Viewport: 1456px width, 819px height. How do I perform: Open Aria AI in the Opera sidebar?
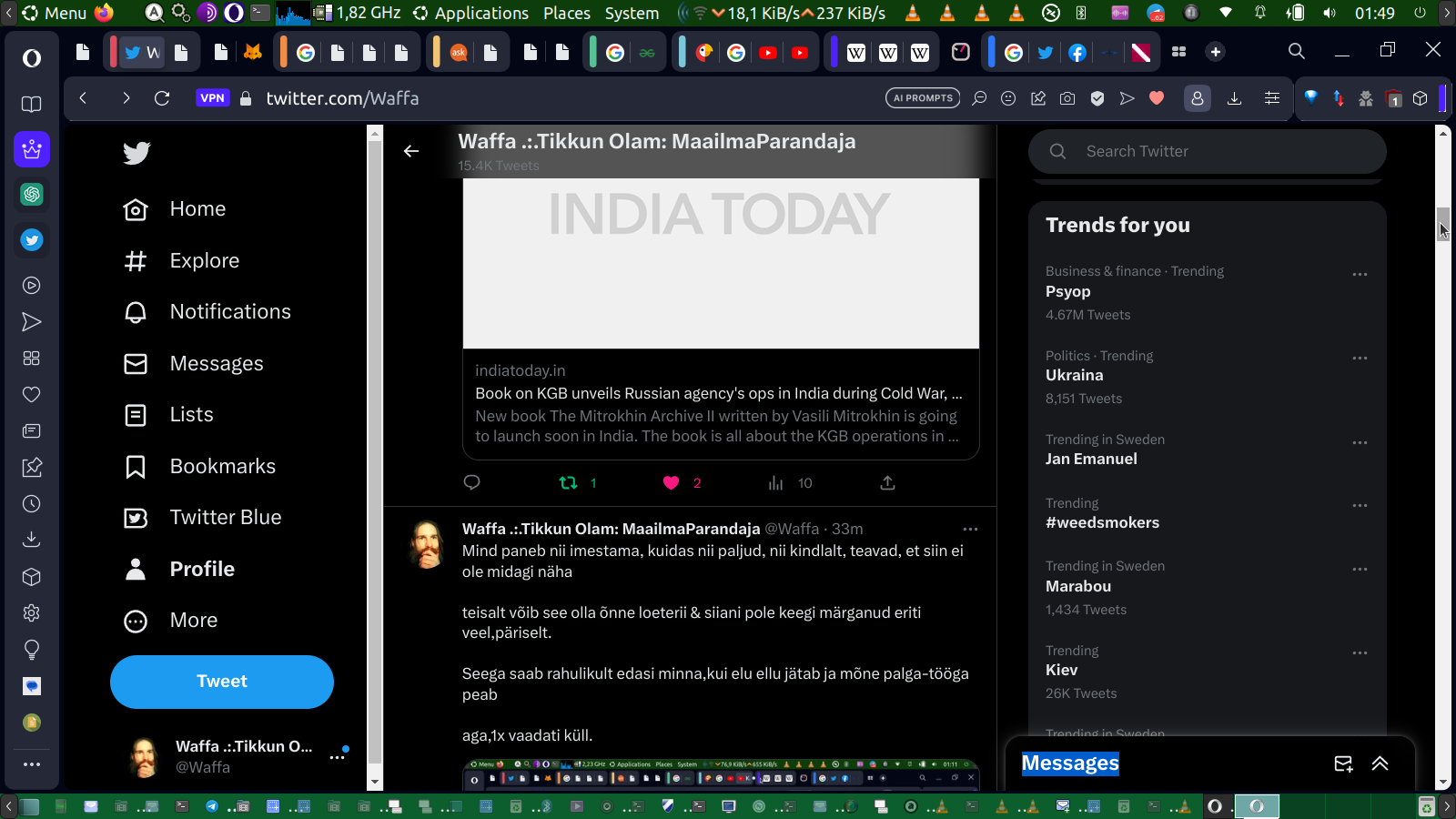point(32,149)
